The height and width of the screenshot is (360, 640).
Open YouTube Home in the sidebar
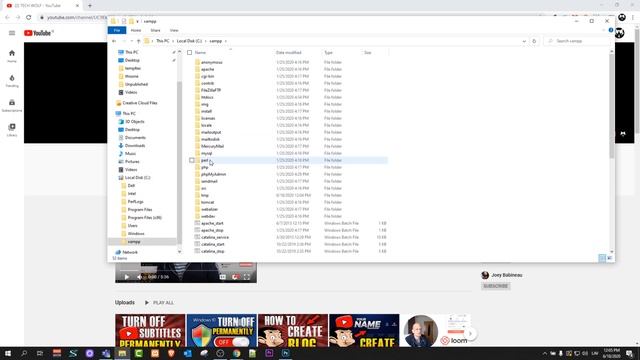click(x=12, y=56)
